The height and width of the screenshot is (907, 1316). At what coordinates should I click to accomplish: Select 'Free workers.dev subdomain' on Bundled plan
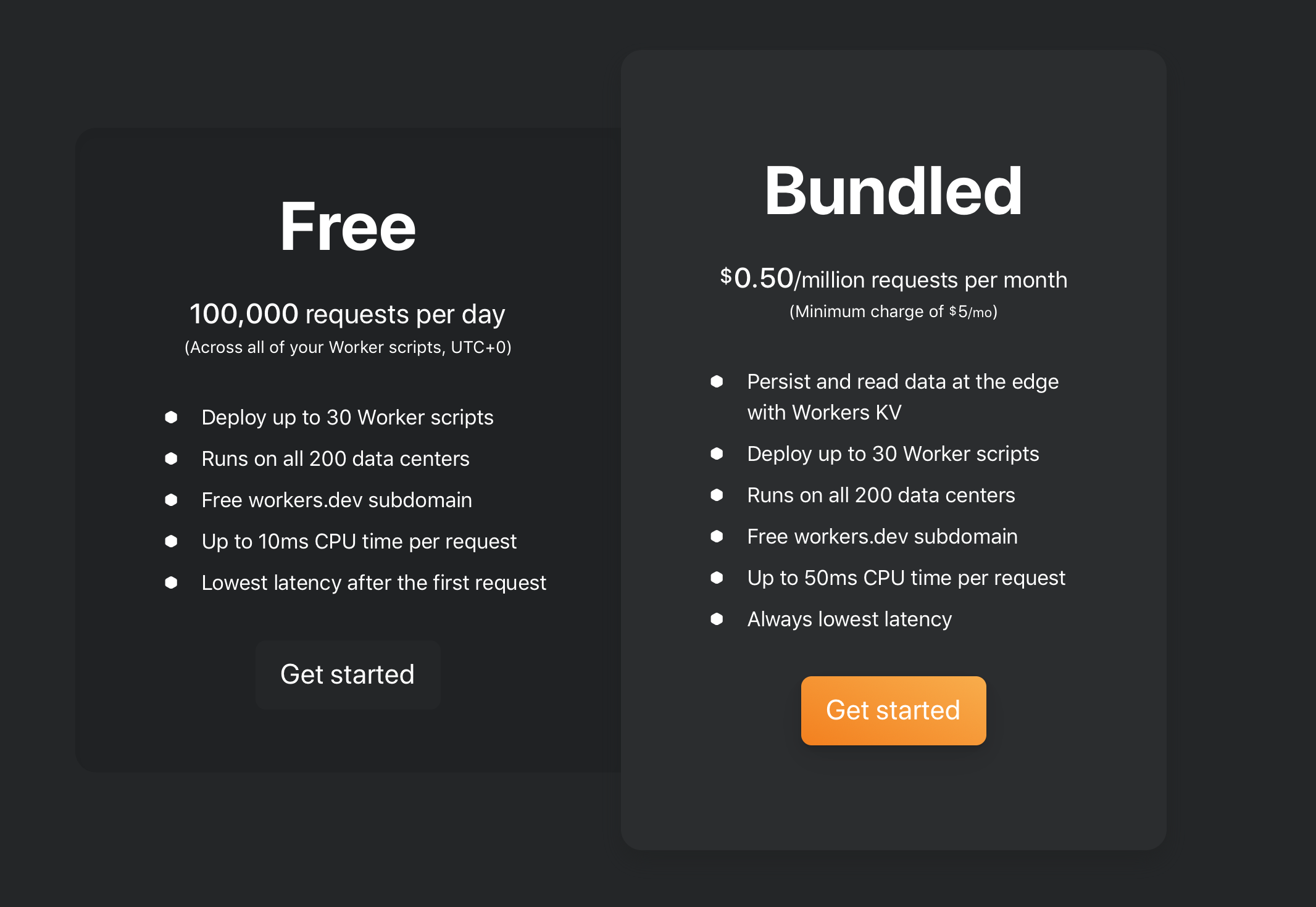point(881,537)
